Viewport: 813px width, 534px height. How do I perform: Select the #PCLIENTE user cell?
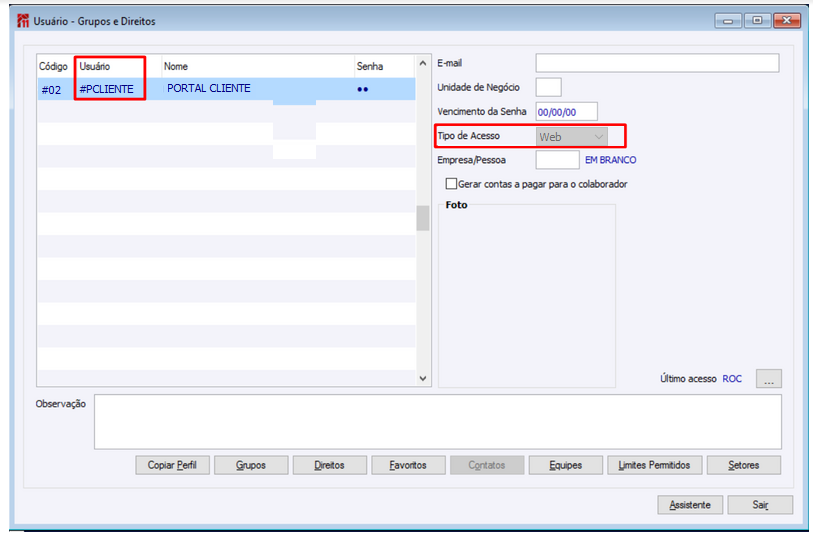click(109, 89)
